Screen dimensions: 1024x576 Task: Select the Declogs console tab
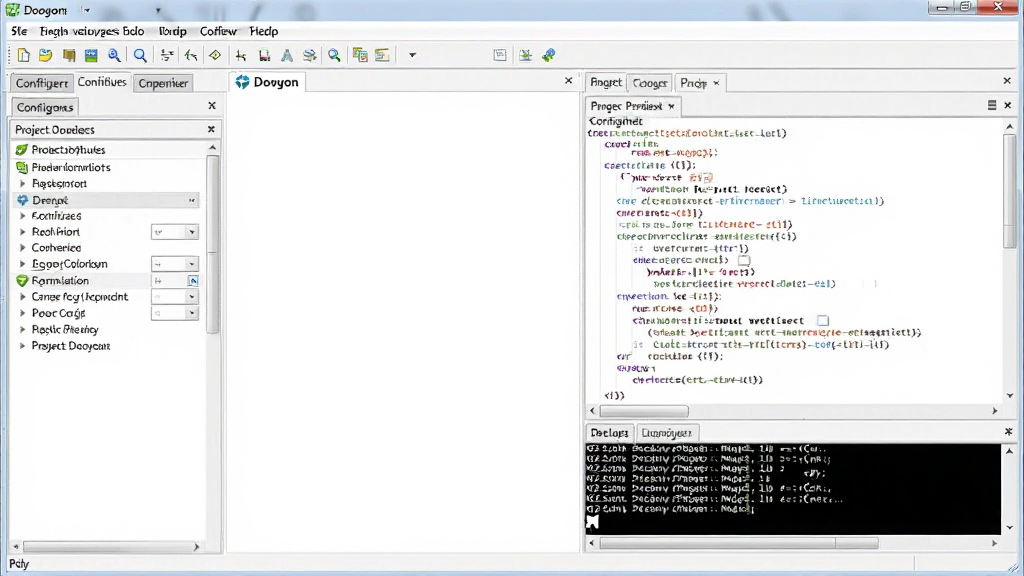coord(609,432)
